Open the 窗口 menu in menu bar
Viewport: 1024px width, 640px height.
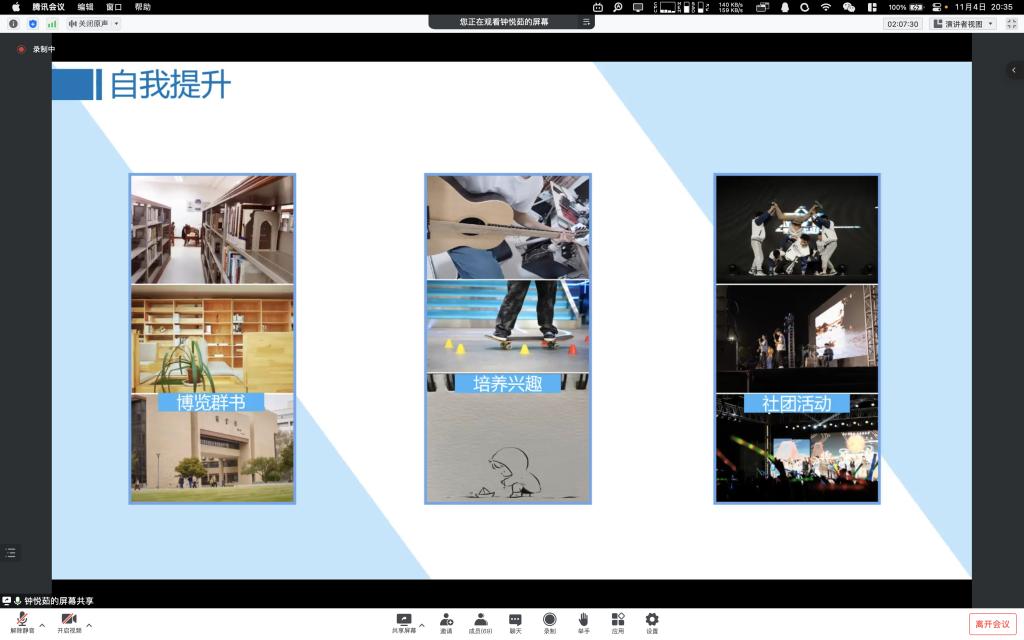click(114, 7)
